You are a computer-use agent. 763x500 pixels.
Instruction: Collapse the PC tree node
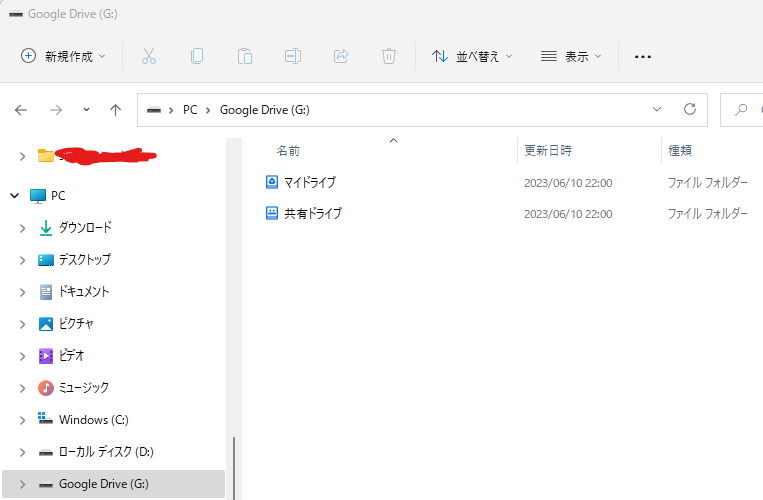[x=15, y=196]
